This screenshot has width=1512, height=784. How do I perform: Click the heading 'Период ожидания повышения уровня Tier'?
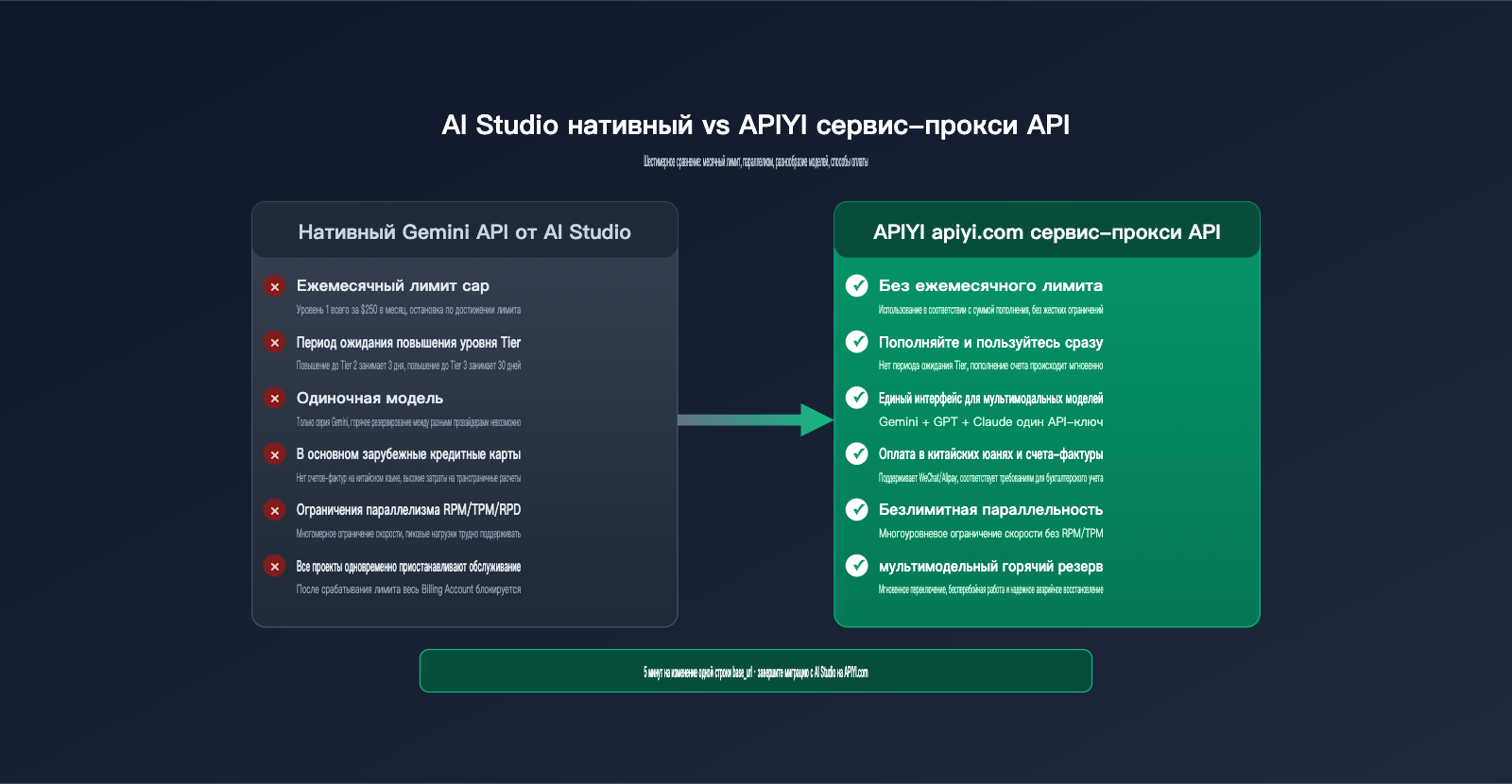pos(408,342)
